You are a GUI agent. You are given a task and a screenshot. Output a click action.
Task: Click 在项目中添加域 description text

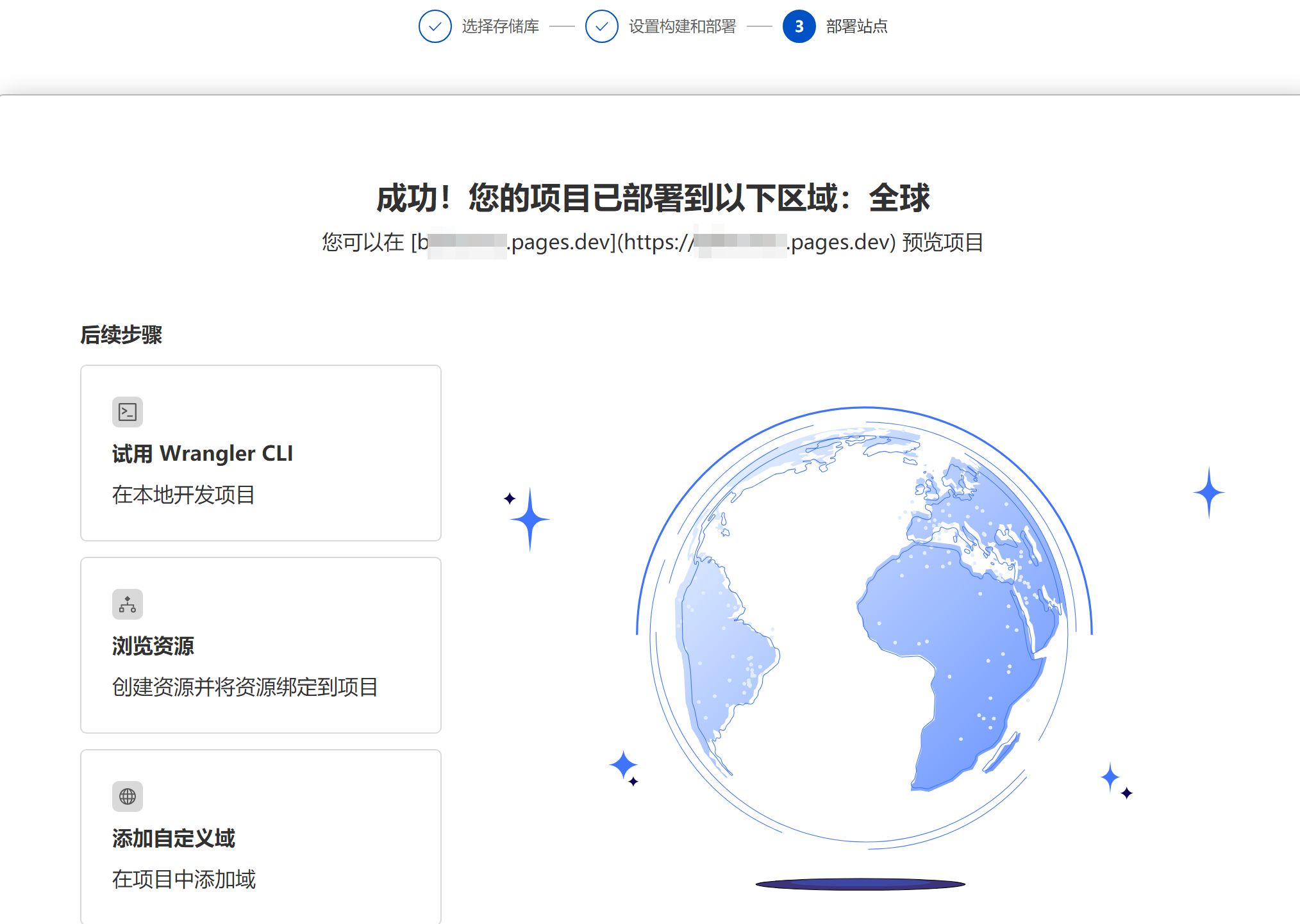click(183, 879)
